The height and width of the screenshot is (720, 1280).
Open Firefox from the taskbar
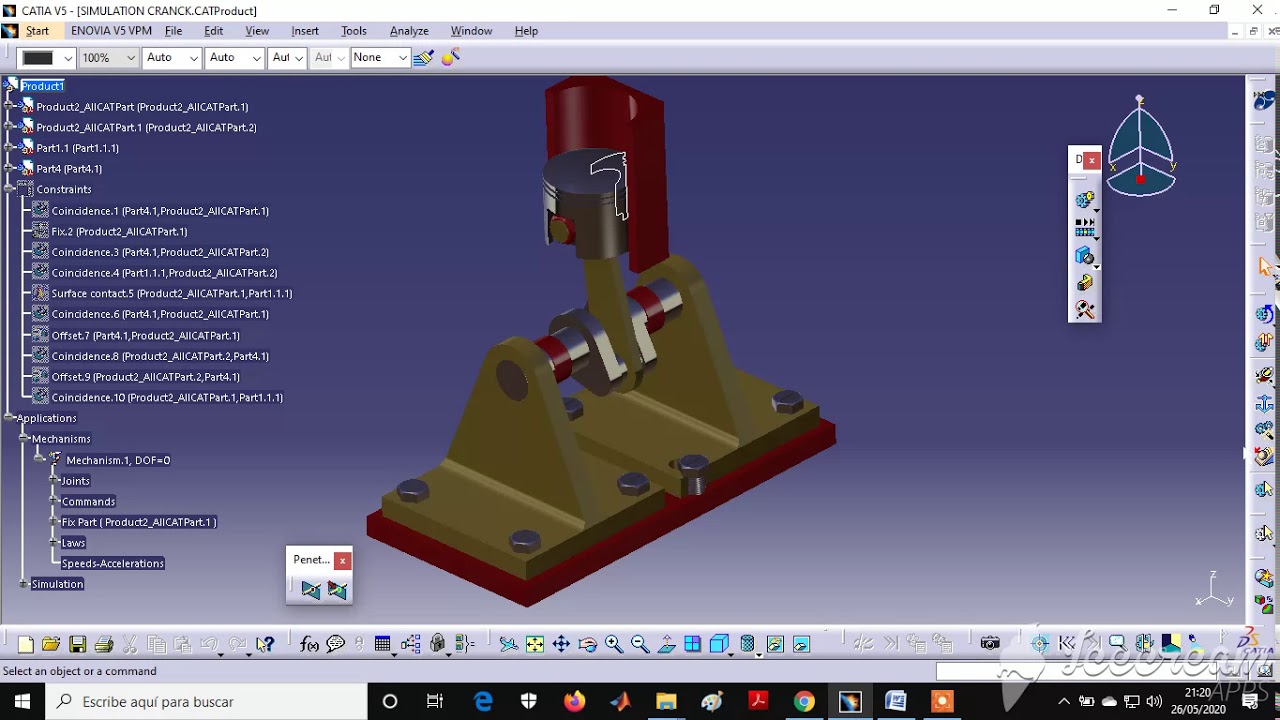574,702
